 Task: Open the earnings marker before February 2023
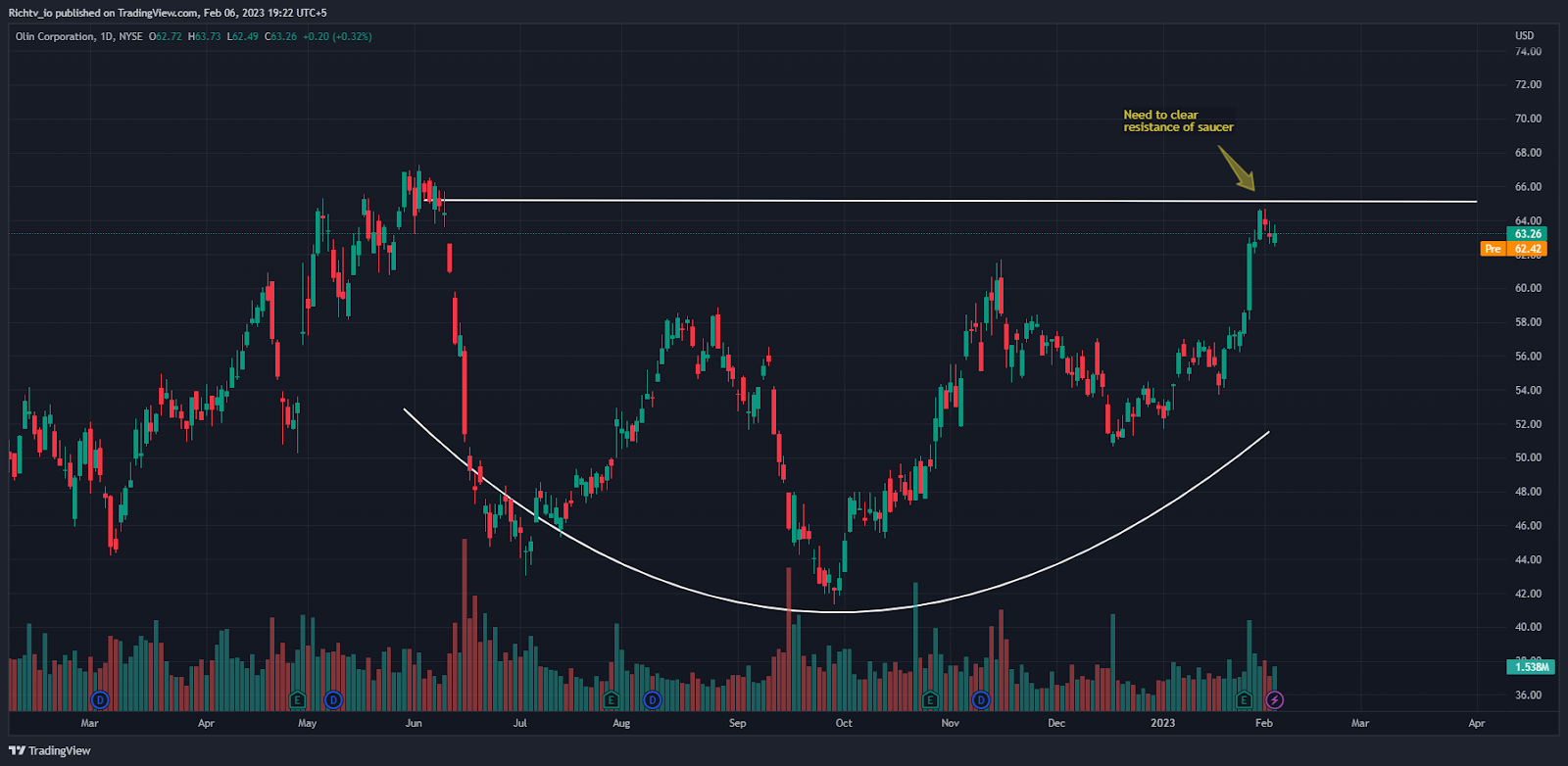(x=1244, y=700)
